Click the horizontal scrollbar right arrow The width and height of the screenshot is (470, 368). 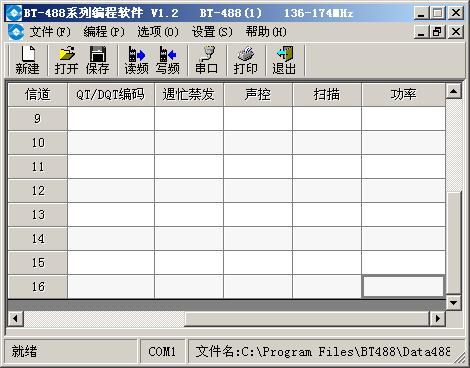(x=437, y=319)
